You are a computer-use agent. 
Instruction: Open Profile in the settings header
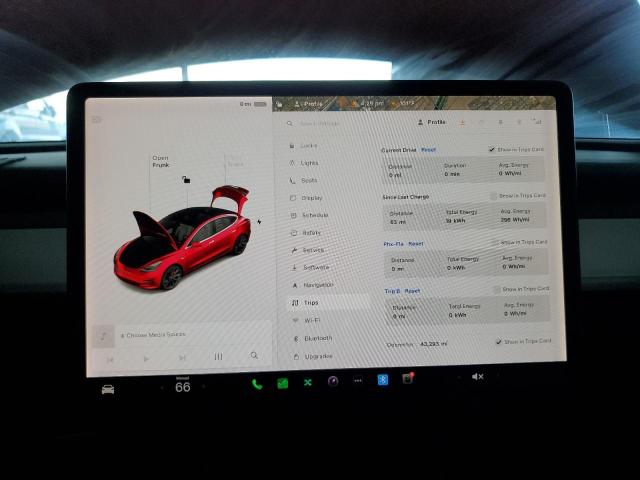(x=432, y=122)
